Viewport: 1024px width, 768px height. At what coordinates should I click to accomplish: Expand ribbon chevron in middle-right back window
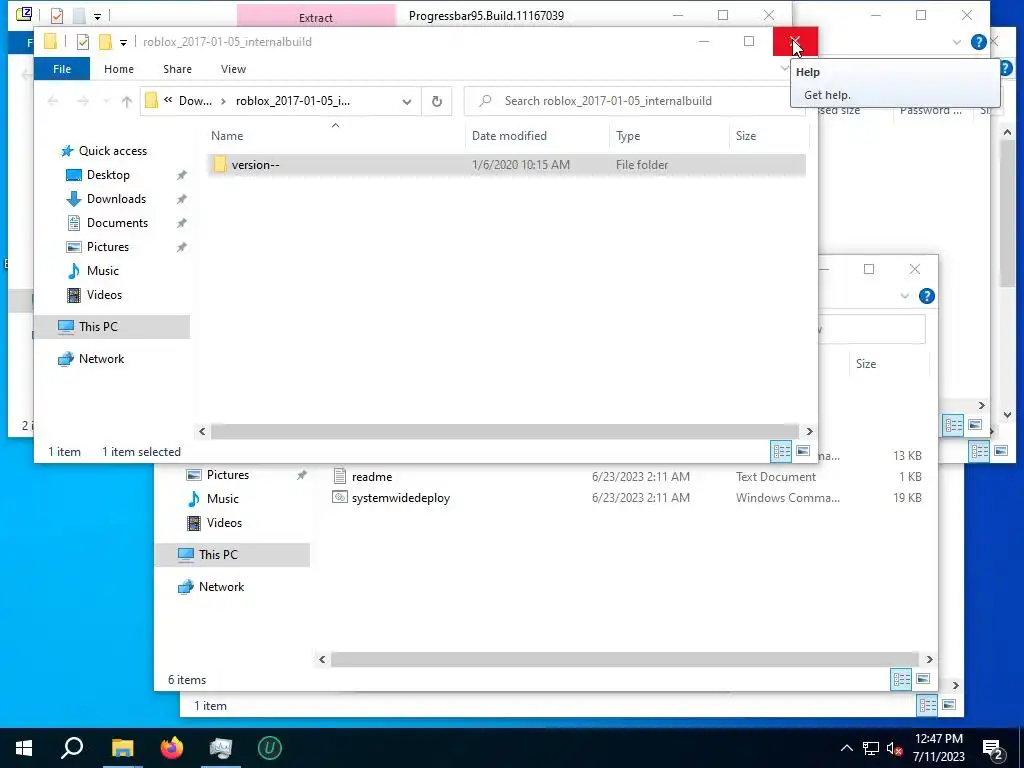coord(904,296)
